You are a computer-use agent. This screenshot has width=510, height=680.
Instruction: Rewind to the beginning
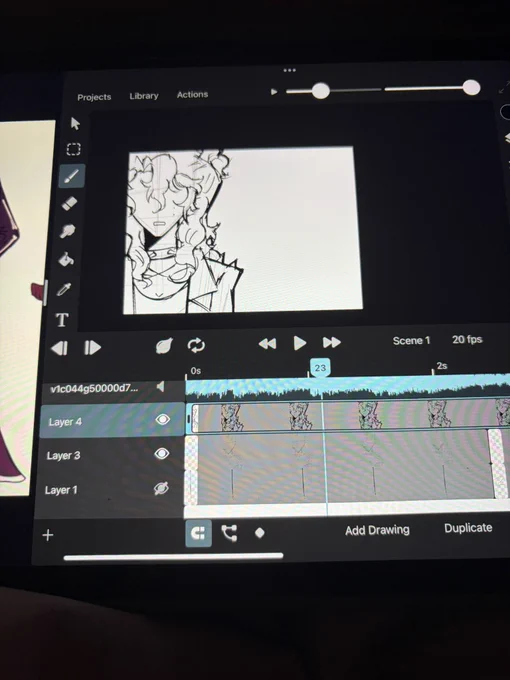click(x=267, y=344)
